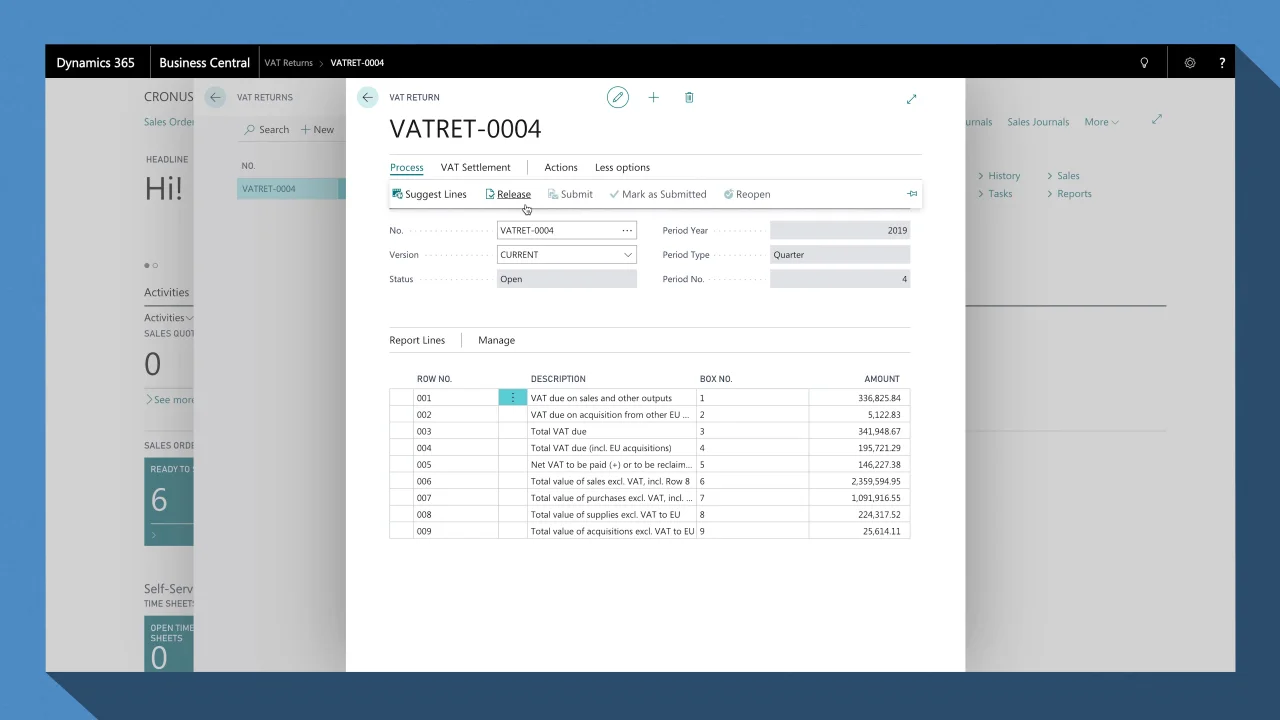Click amount 224,317.52
The image size is (1280, 720).
879,515
